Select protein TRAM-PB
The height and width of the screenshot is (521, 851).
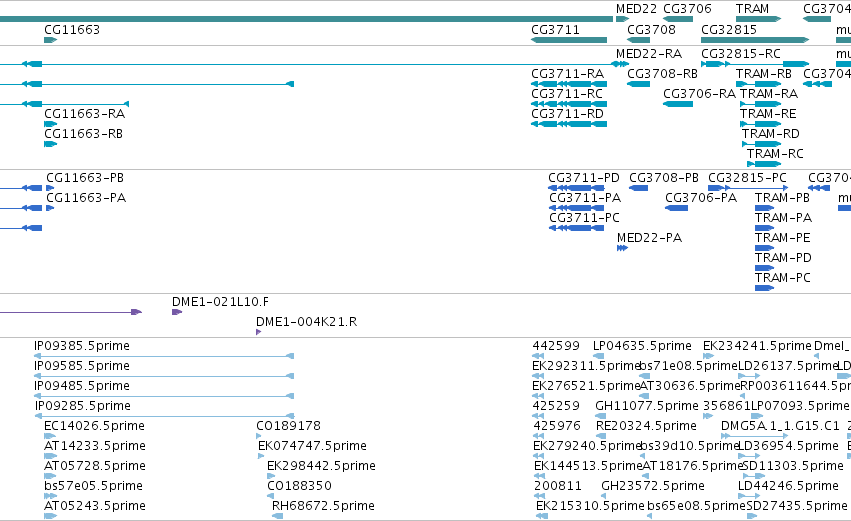pos(782,198)
